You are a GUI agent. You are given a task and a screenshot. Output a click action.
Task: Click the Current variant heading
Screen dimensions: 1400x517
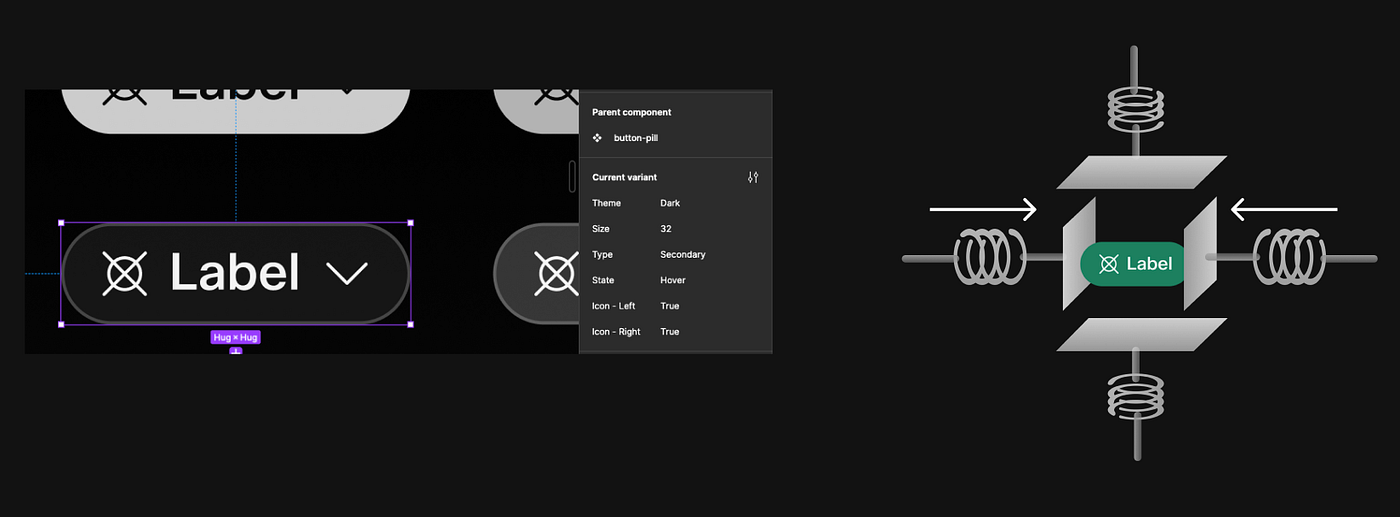point(625,177)
